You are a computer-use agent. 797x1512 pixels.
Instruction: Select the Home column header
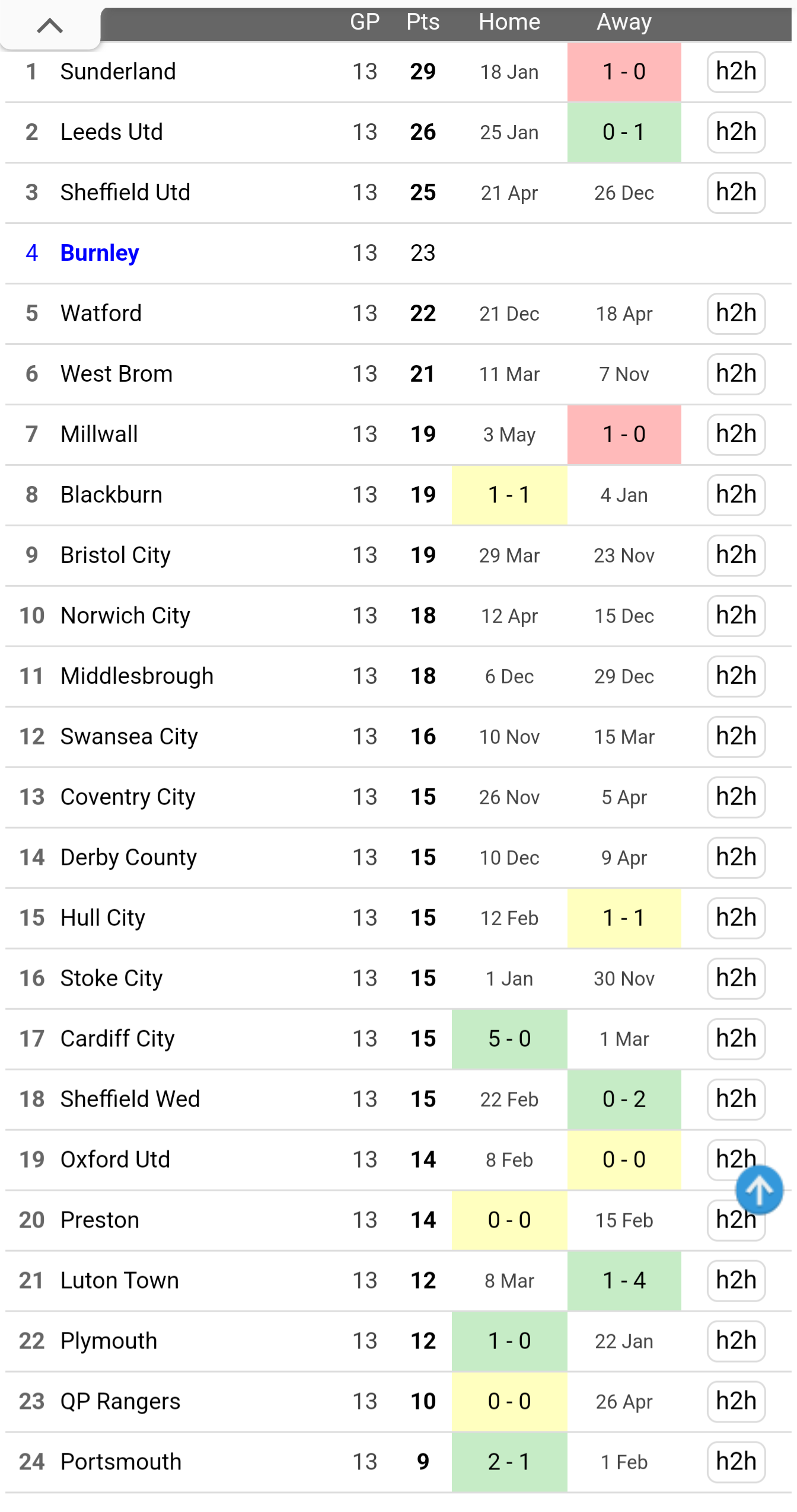click(509, 22)
